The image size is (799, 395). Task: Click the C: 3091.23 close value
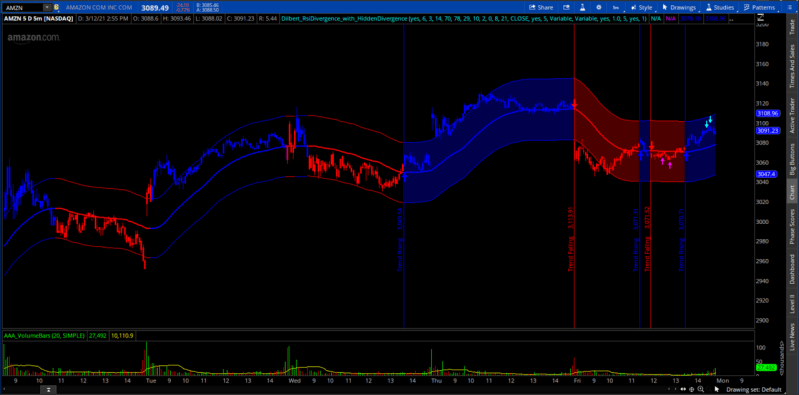tap(242, 18)
